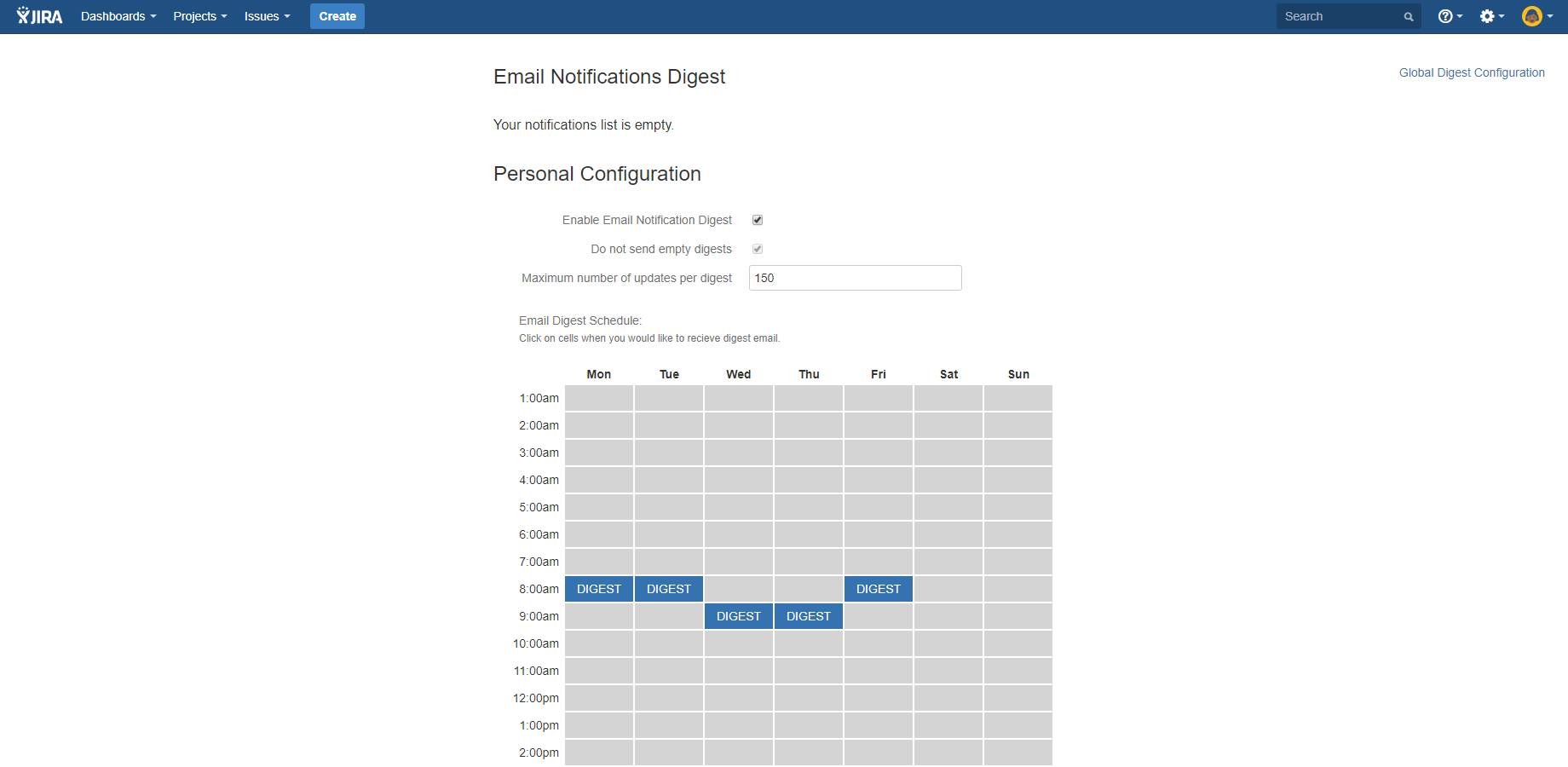Enable digest for Friday 11:00am cell
Viewport: 1568px width, 767px height.
point(879,671)
